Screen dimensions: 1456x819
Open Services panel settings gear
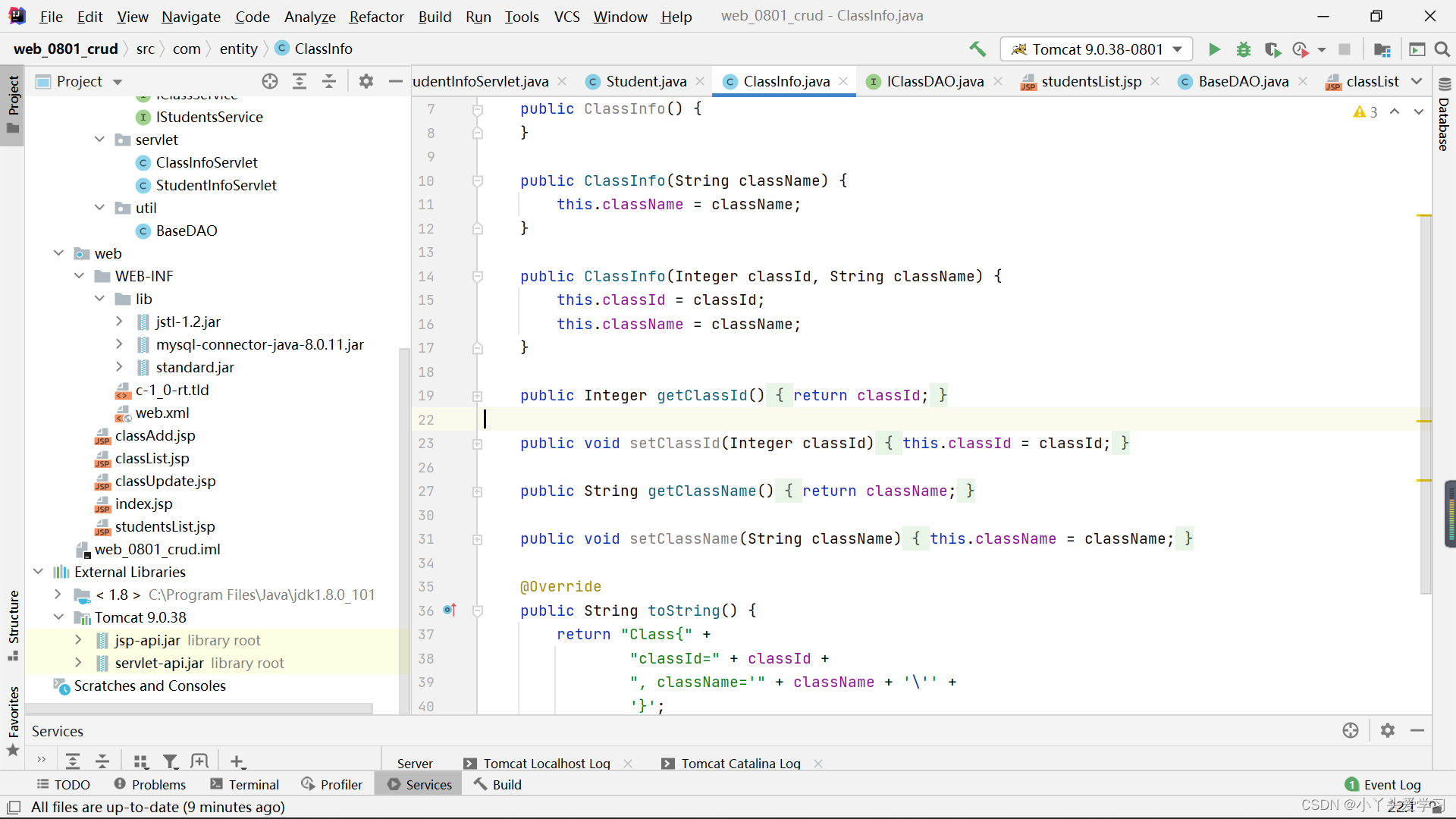coord(1388,730)
